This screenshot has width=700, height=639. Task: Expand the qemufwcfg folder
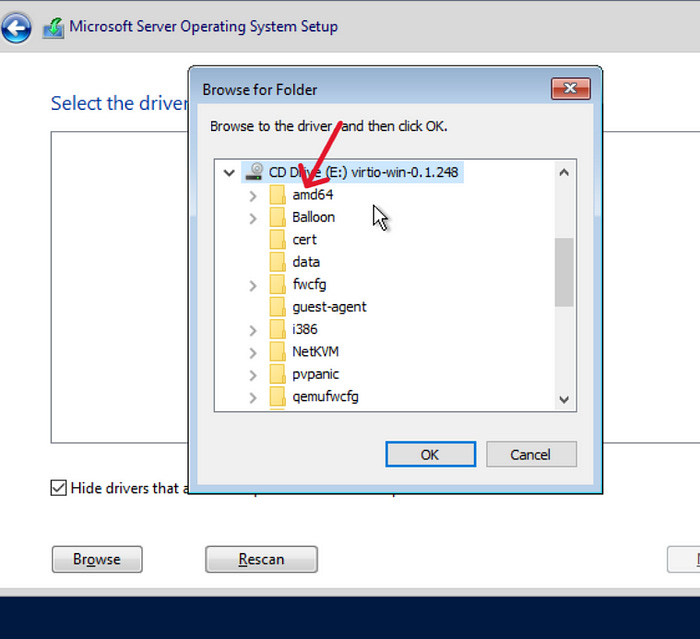tap(253, 397)
